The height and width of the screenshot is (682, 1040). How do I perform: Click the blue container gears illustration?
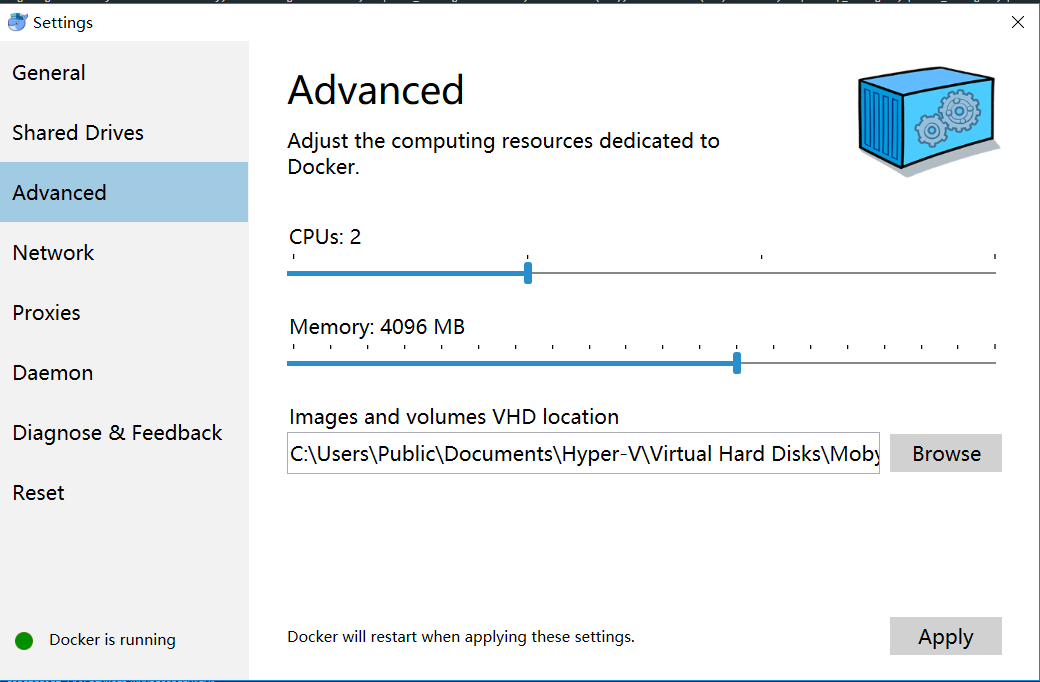tap(929, 121)
